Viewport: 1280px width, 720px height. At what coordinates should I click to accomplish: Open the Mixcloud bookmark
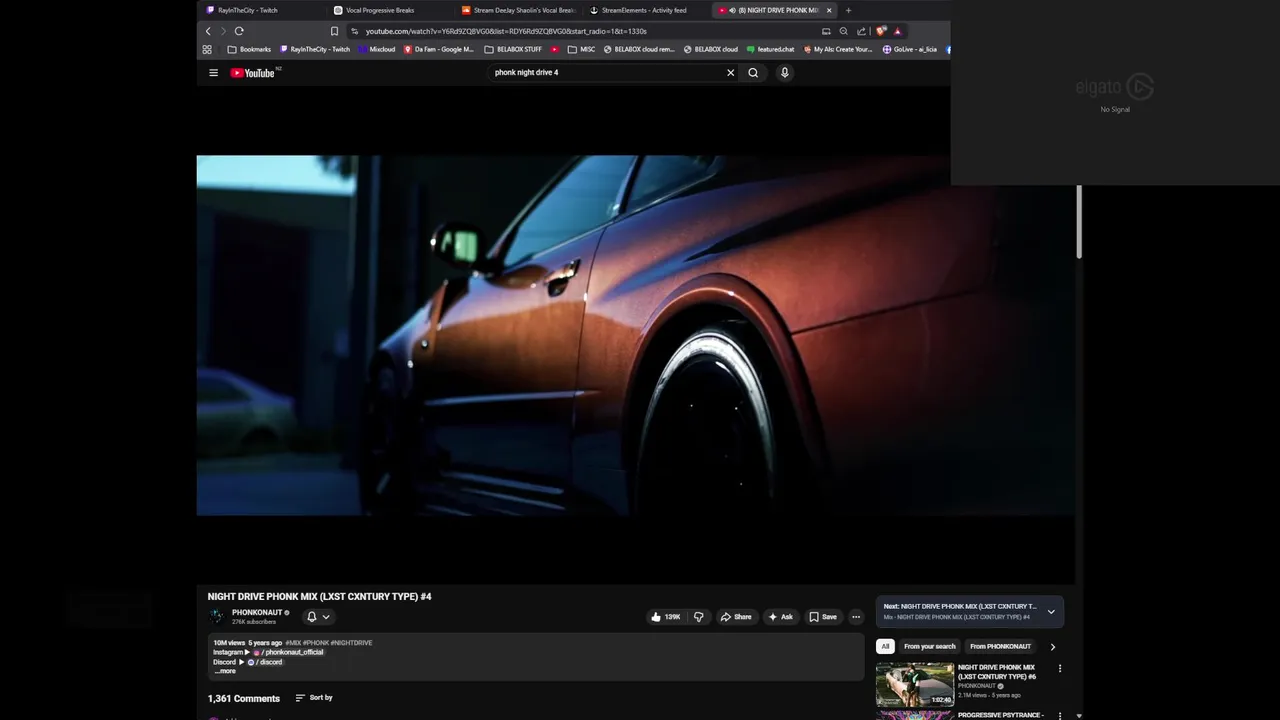[377, 49]
